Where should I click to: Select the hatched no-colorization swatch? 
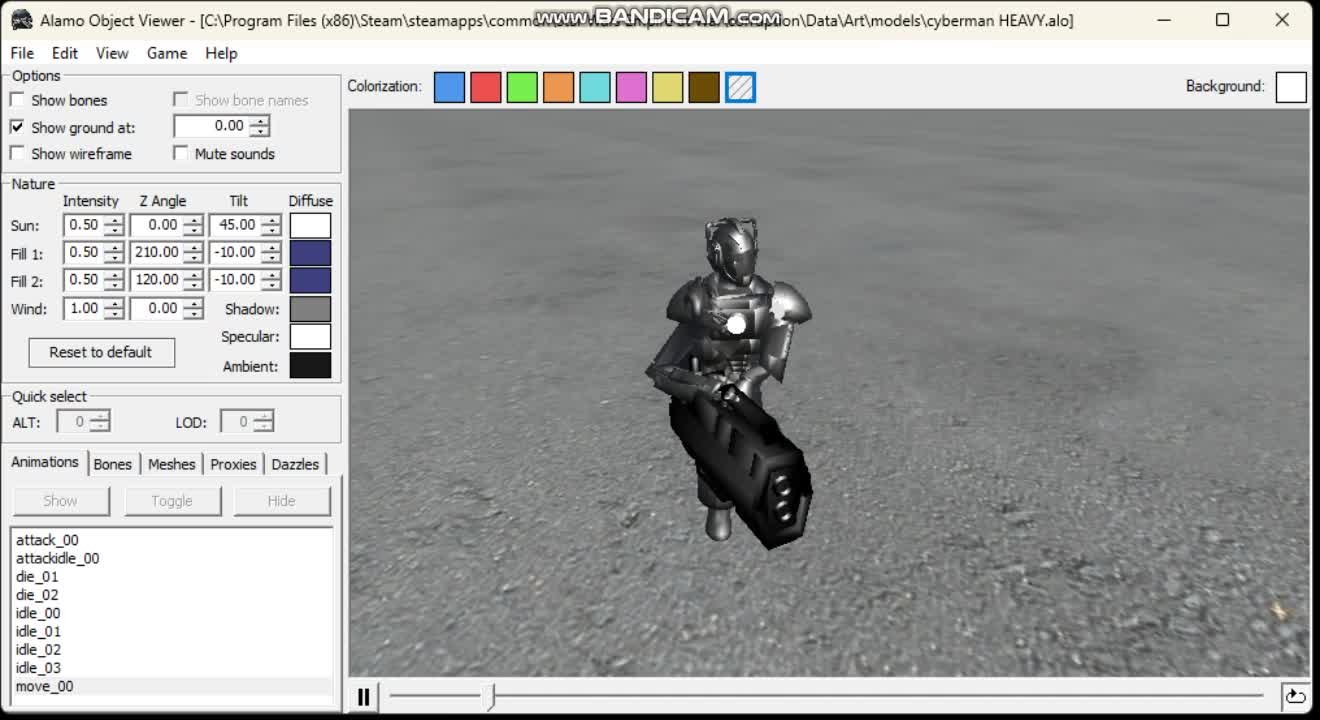[x=740, y=87]
